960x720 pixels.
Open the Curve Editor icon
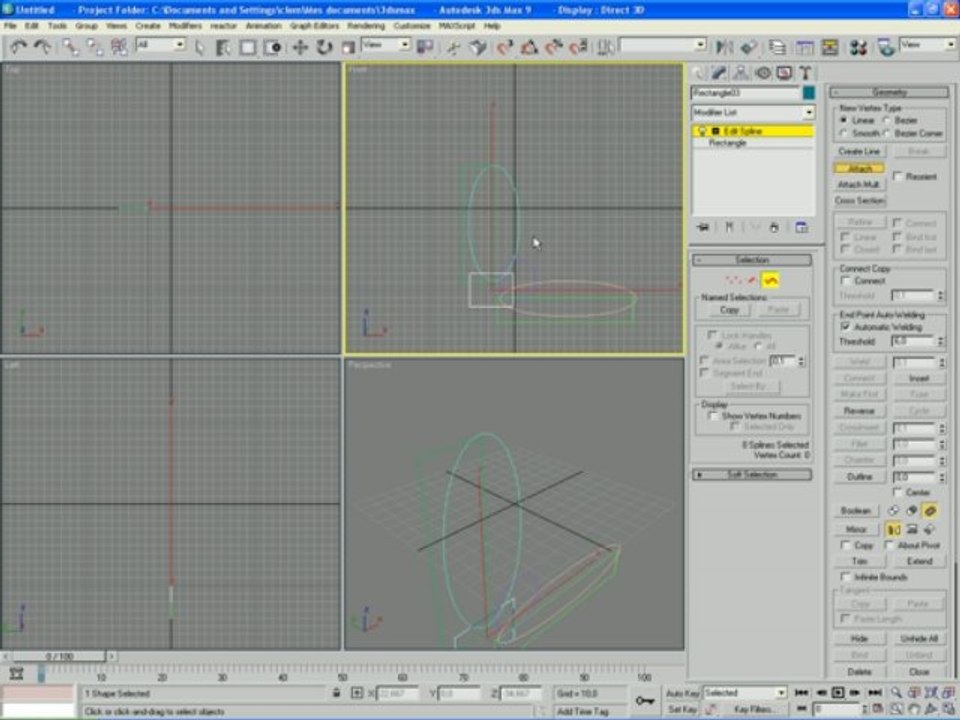point(804,47)
